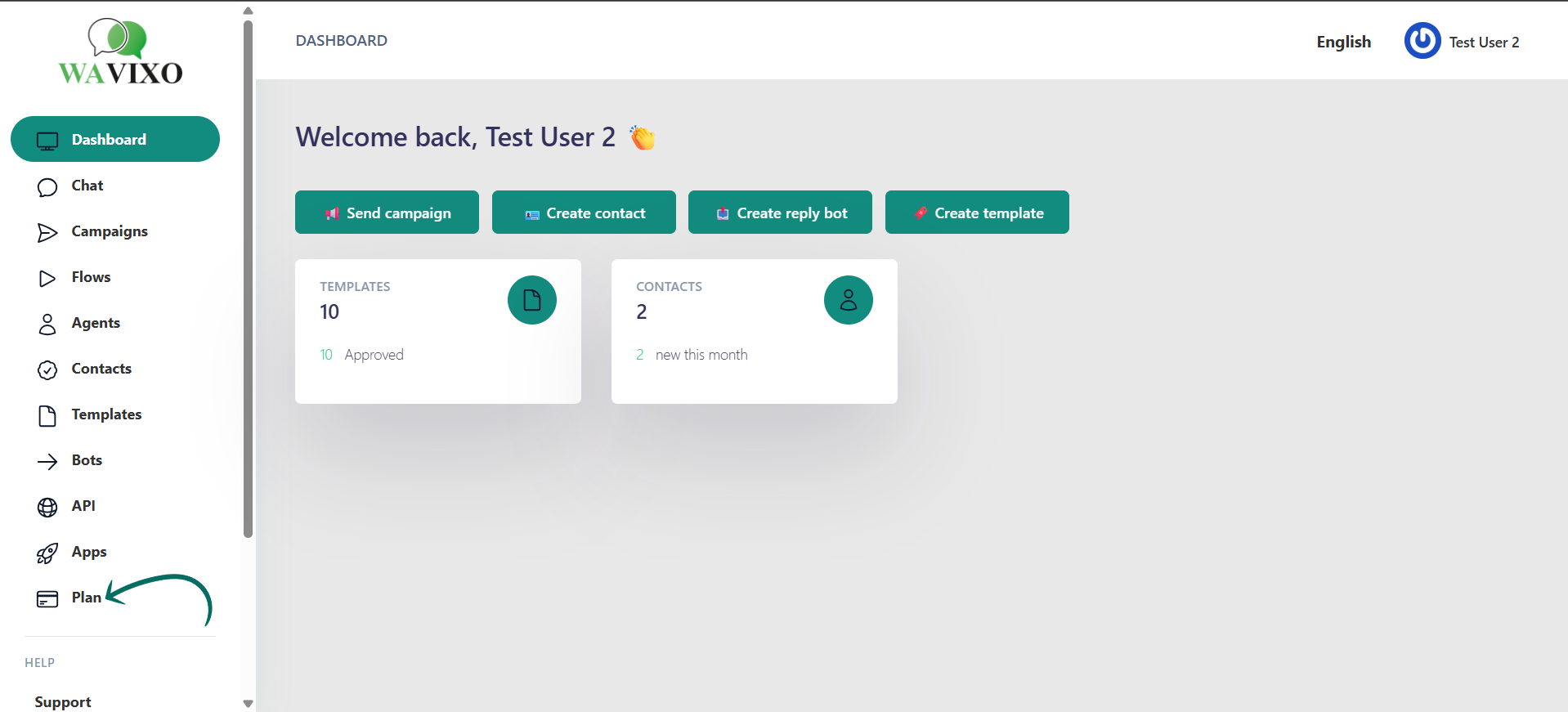This screenshot has width=1568, height=712.
Task: Click the Apps rocket icon
Action: click(x=47, y=553)
